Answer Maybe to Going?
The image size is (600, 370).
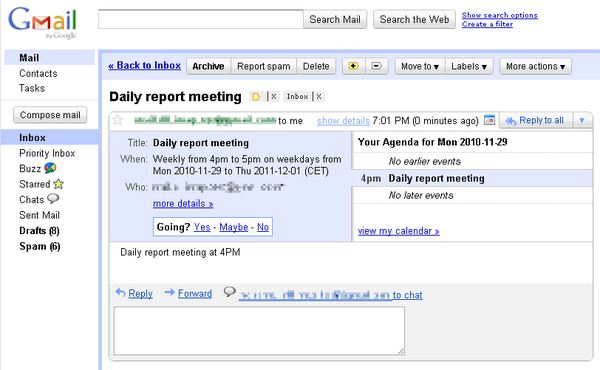(233, 227)
